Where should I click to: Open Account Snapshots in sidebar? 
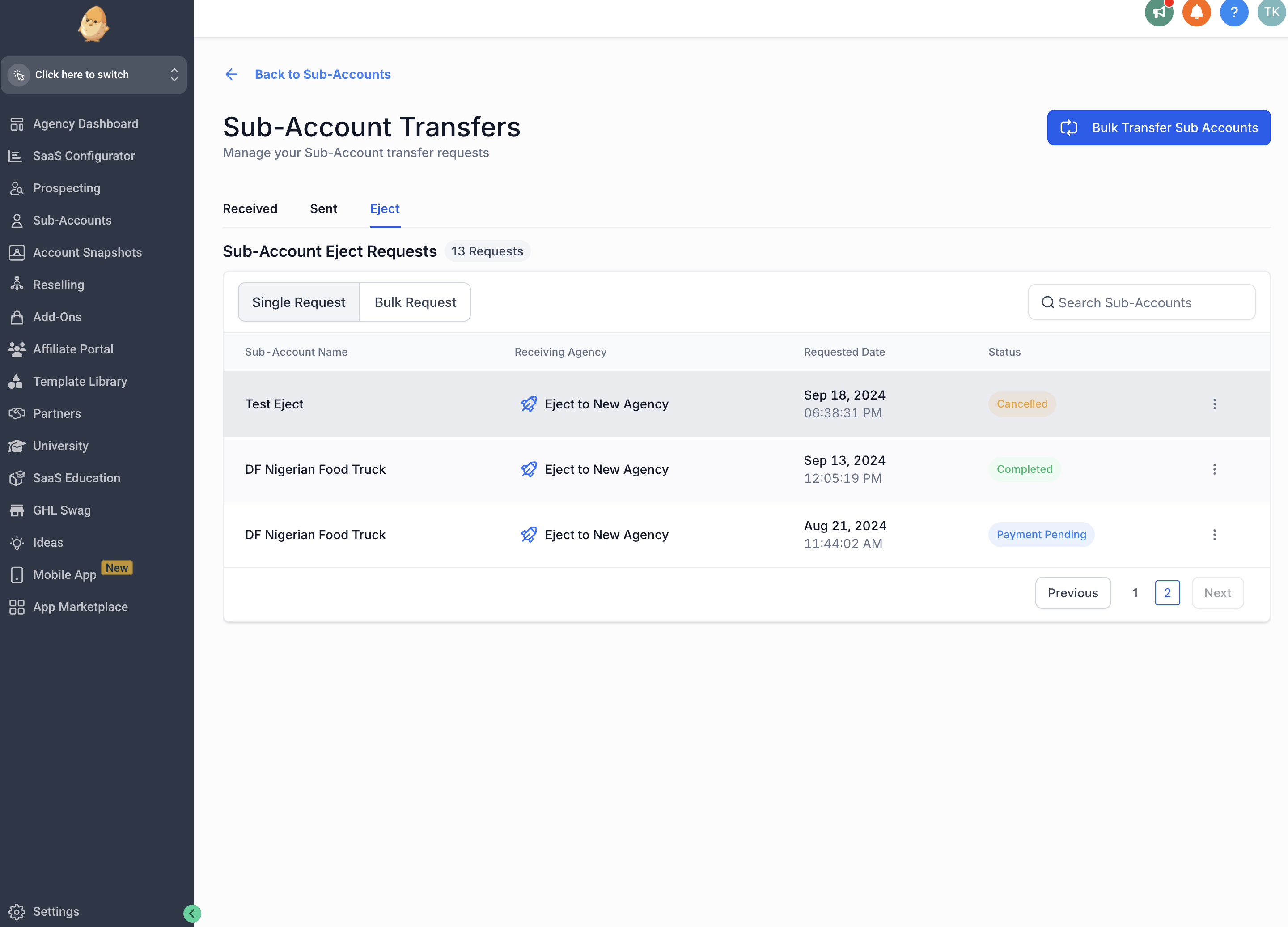[x=87, y=252]
